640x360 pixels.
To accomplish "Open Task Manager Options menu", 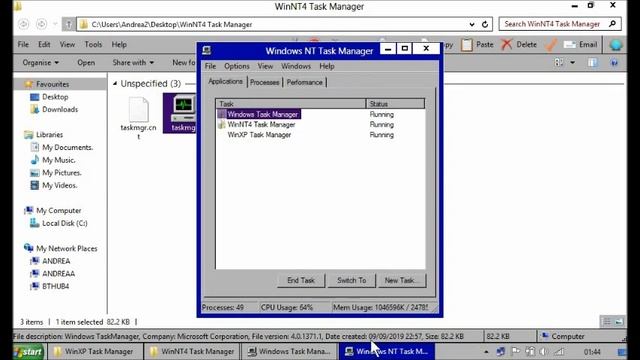I will (x=236, y=66).
